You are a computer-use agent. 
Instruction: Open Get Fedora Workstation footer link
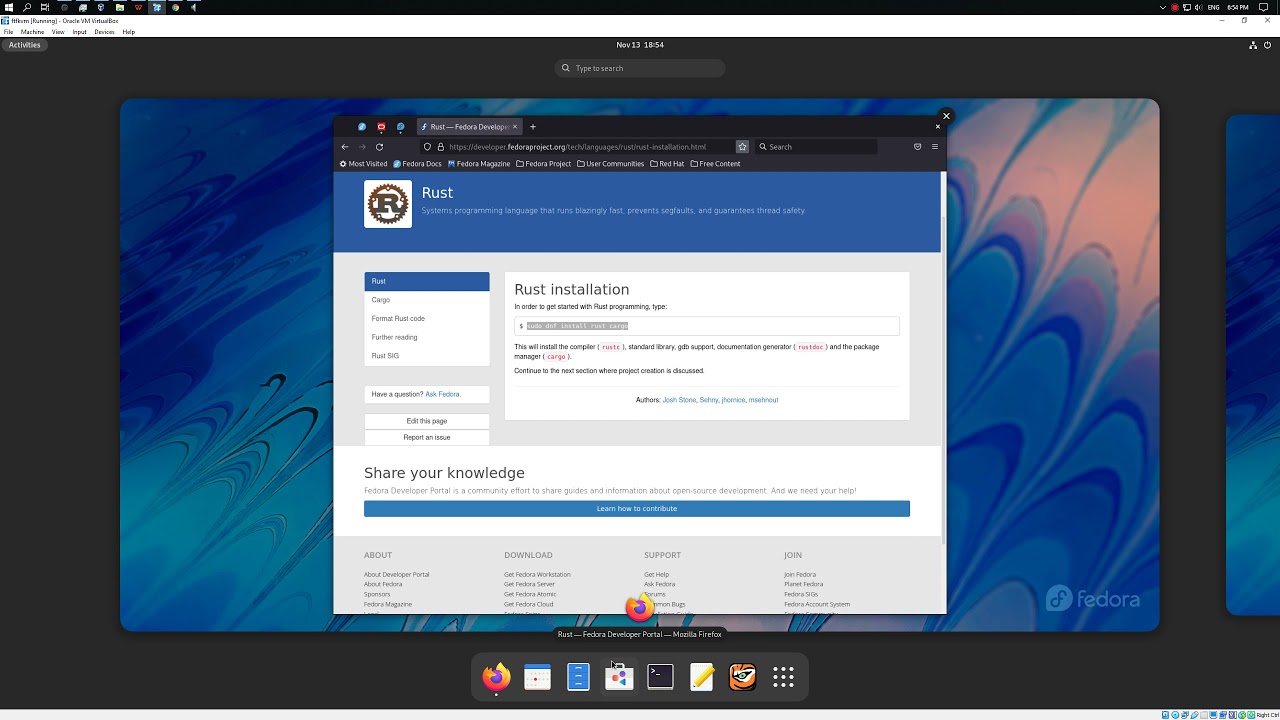[537, 574]
